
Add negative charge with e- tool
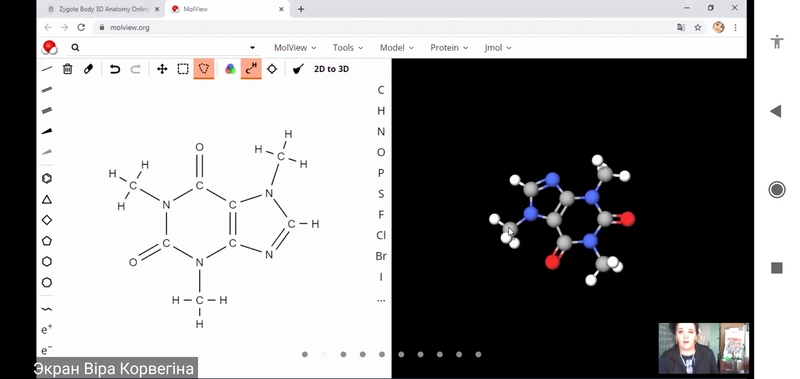[x=47, y=350]
